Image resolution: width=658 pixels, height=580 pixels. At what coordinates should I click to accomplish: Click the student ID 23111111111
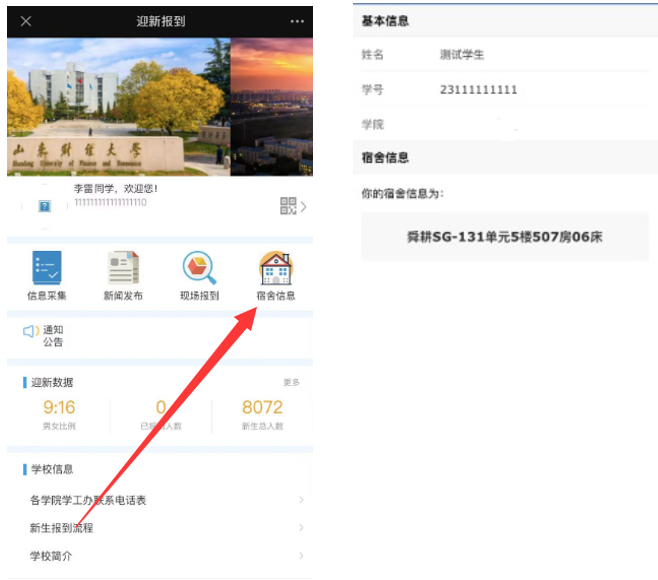[x=478, y=90]
